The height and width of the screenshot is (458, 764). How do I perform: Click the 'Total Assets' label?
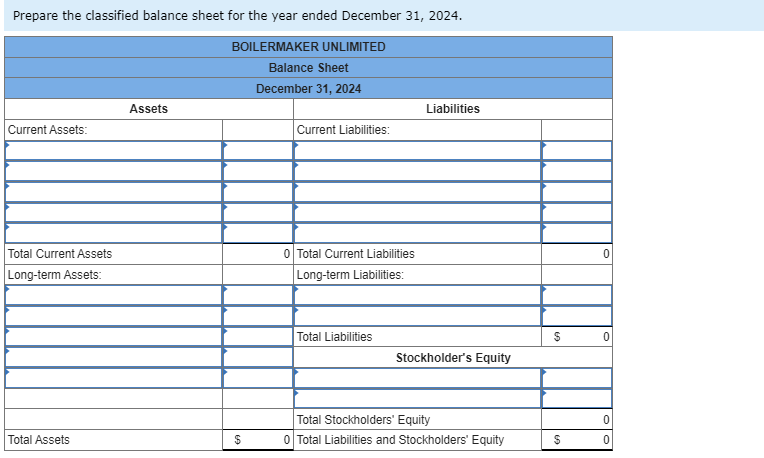(38, 439)
